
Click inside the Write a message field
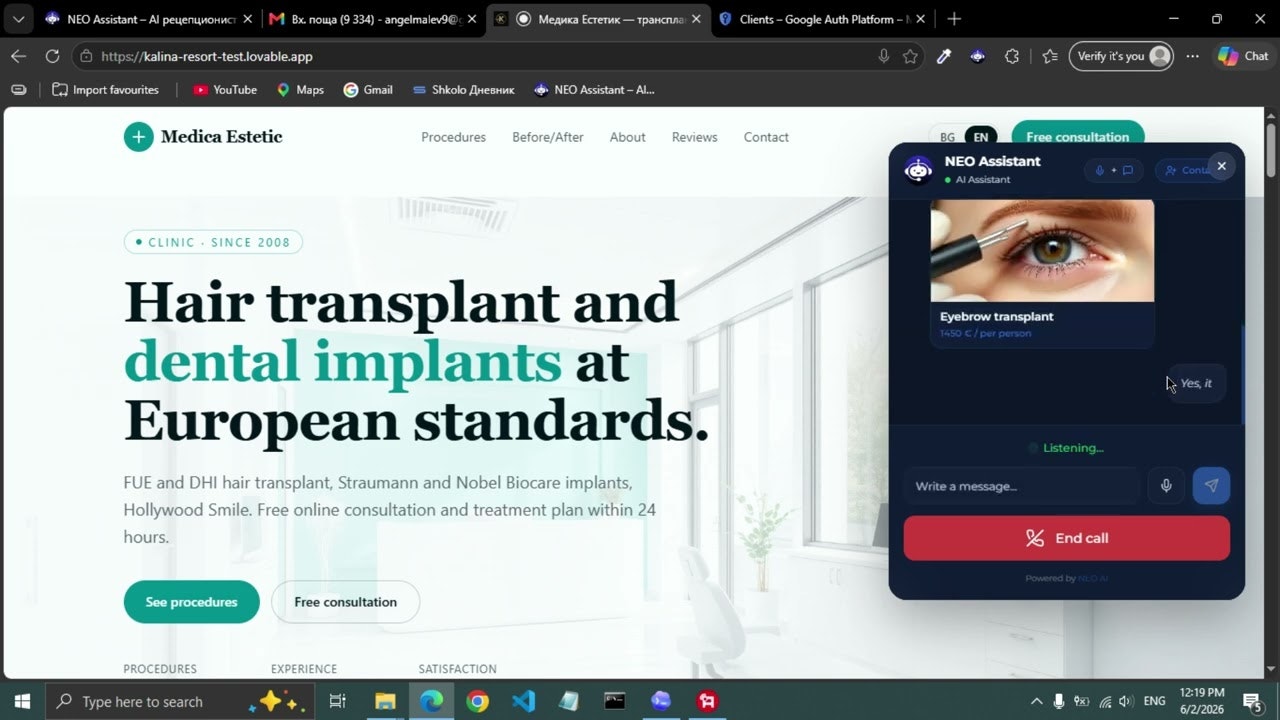click(1021, 486)
